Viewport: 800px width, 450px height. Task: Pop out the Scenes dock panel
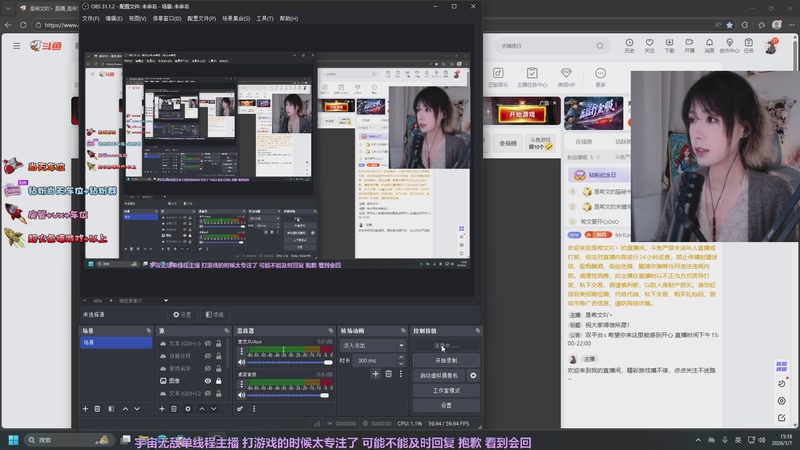148,331
